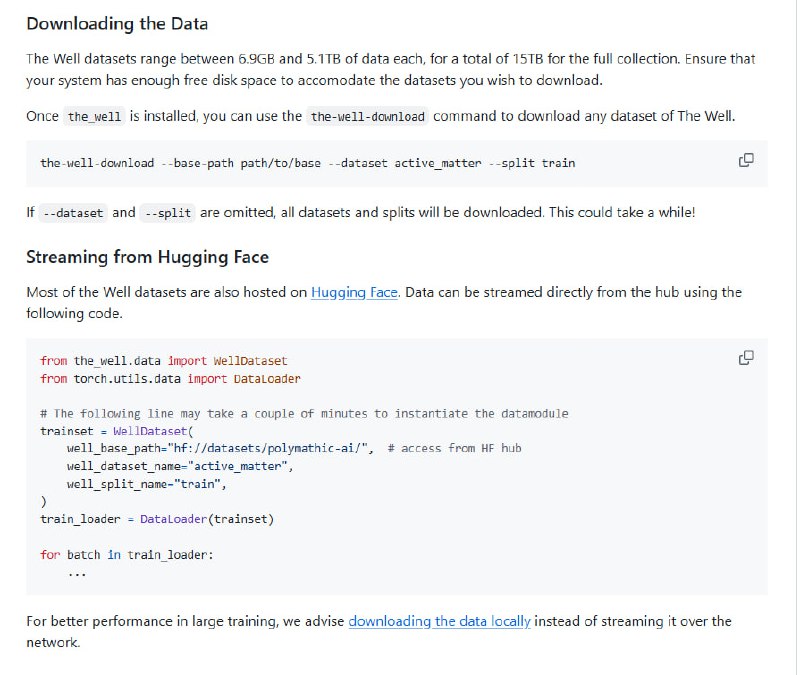
Task: Copy the the-well-download shell command
Action: [x=745, y=161]
